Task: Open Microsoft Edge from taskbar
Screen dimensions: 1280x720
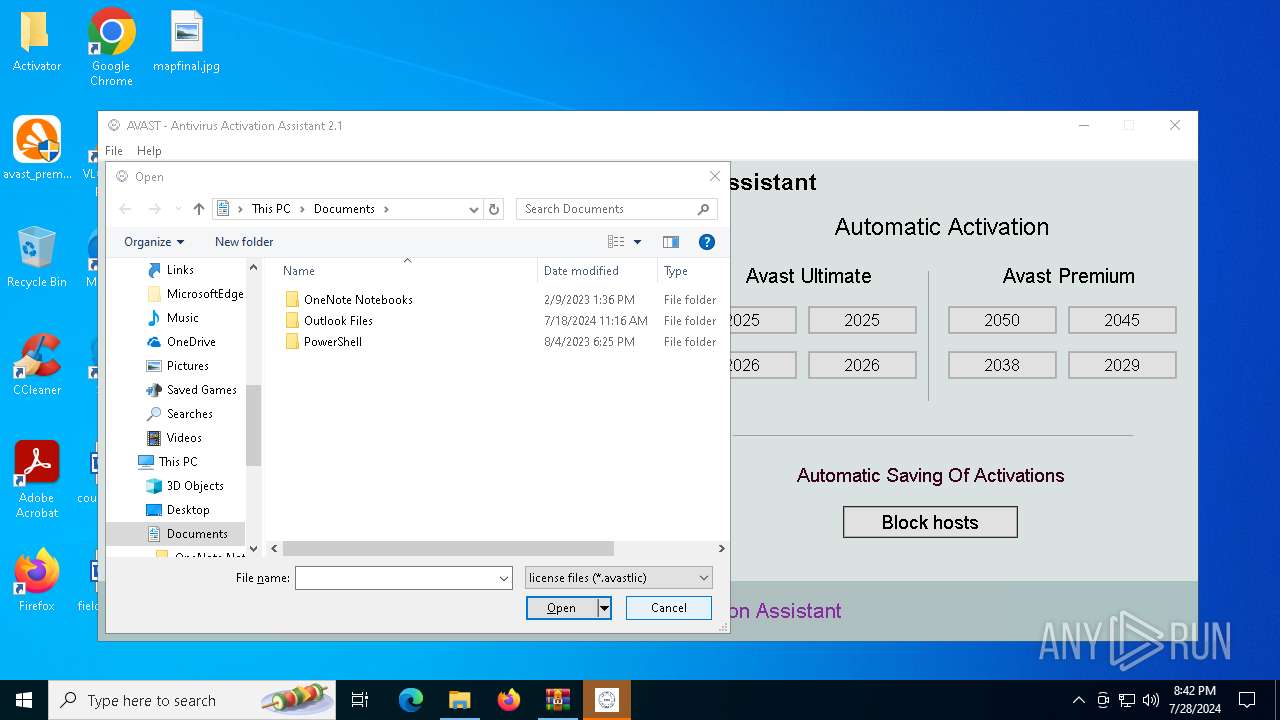Action: click(x=411, y=700)
